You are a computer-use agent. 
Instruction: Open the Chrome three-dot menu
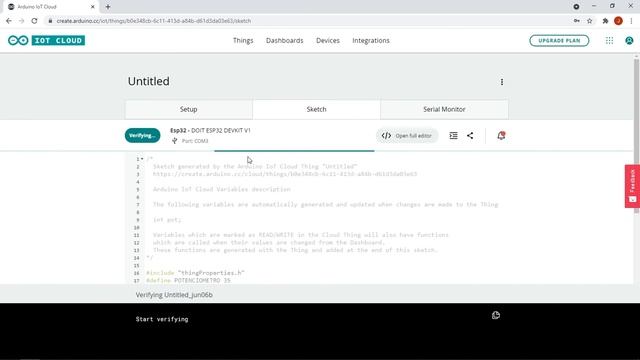pos(631,21)
